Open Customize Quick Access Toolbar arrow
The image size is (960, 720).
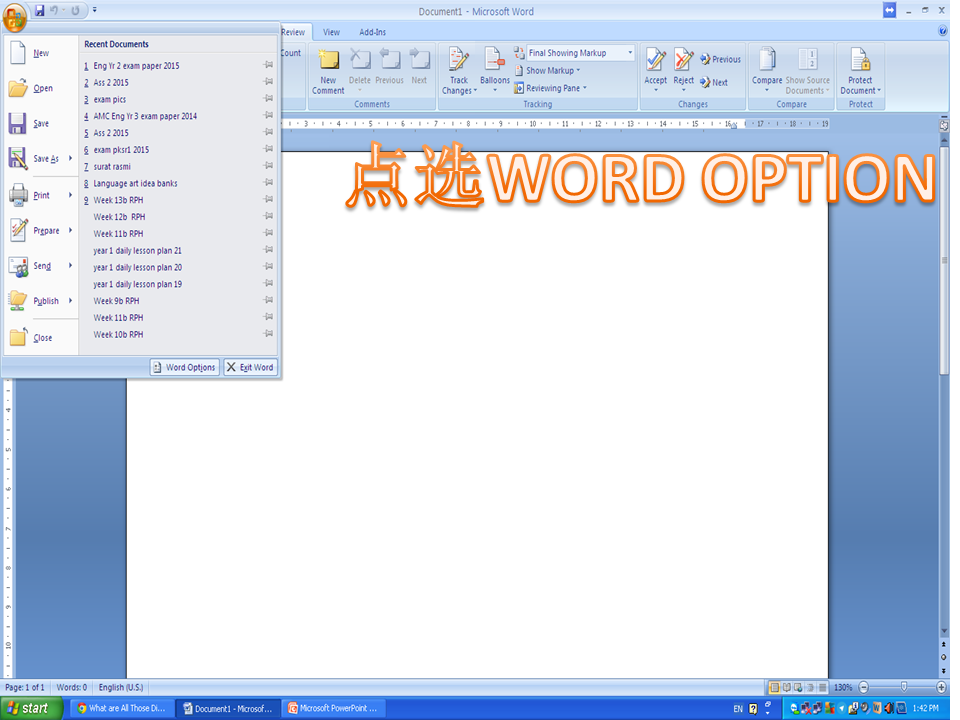pos(94,10)
